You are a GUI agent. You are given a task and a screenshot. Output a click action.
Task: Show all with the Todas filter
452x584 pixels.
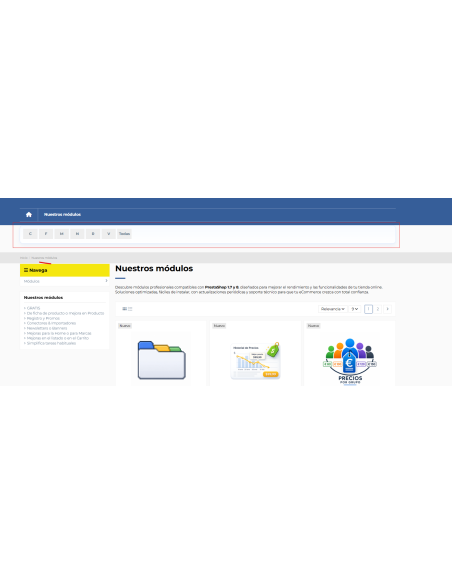pyautogui.click(x=124, y=234)
